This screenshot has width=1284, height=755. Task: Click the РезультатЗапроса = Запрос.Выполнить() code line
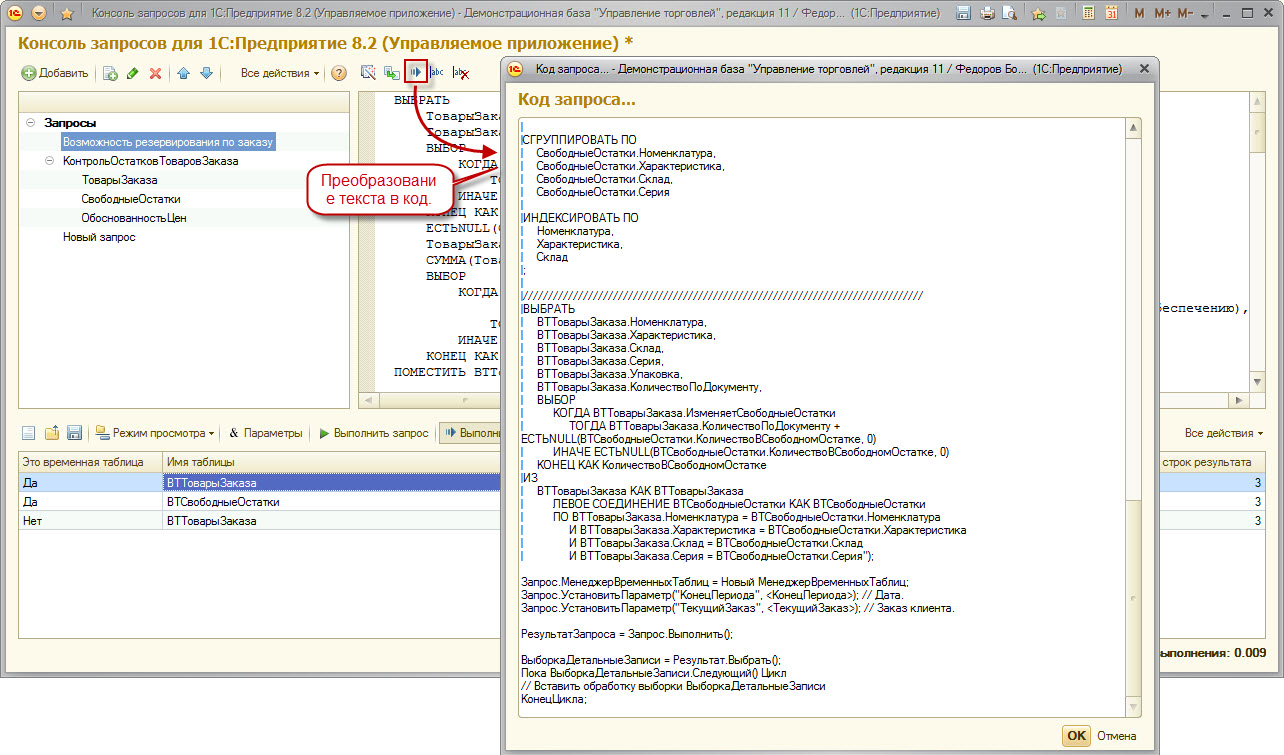627,634
